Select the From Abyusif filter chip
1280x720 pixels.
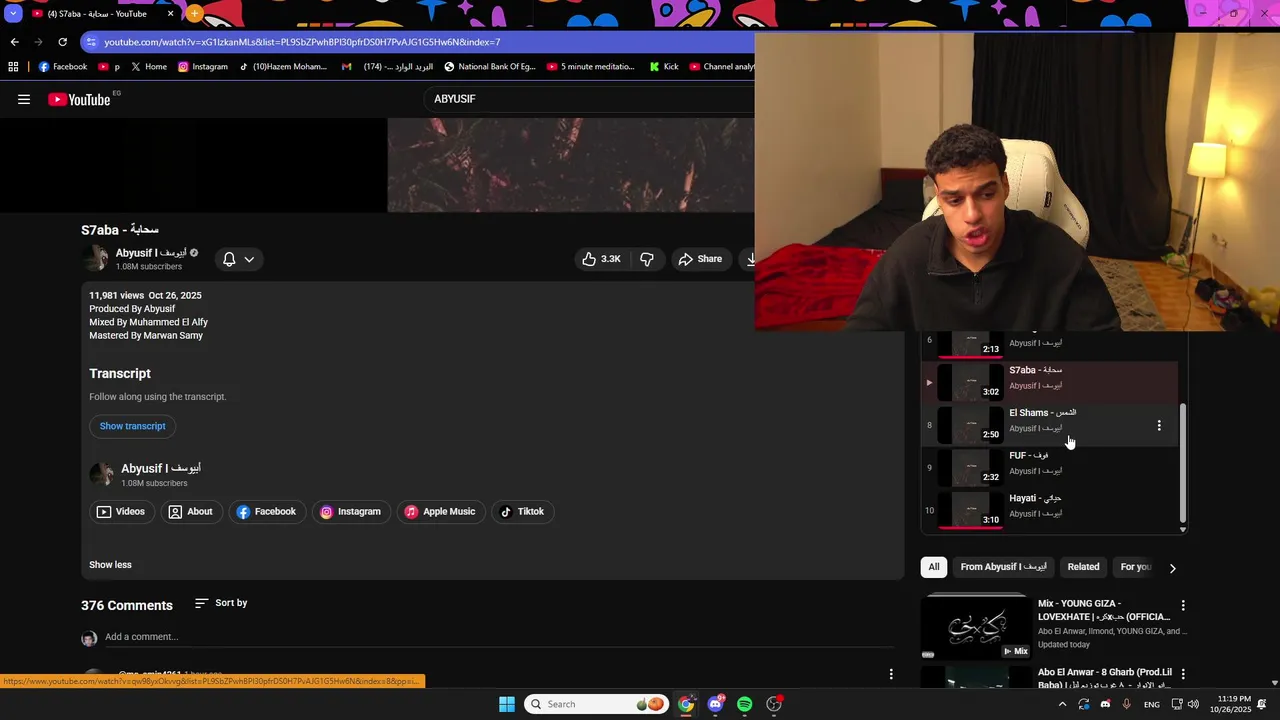click(1003, 567)
